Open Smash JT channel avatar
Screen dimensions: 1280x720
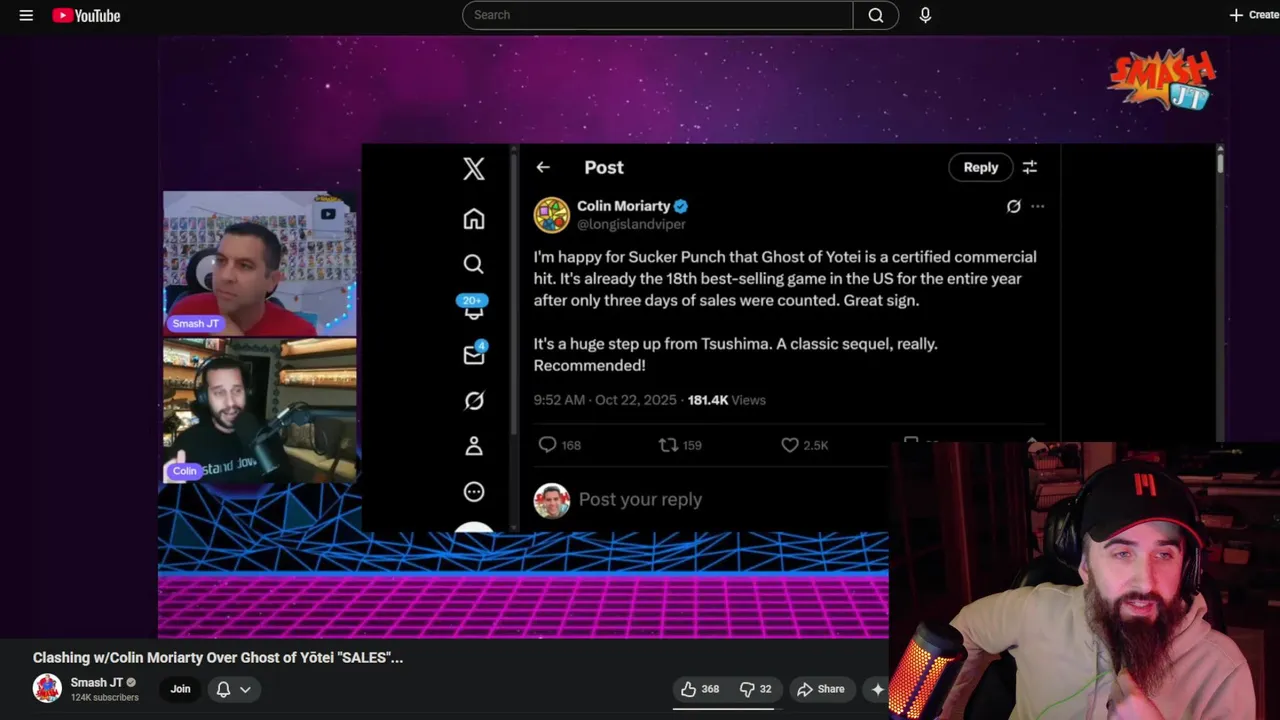point(47,688)
